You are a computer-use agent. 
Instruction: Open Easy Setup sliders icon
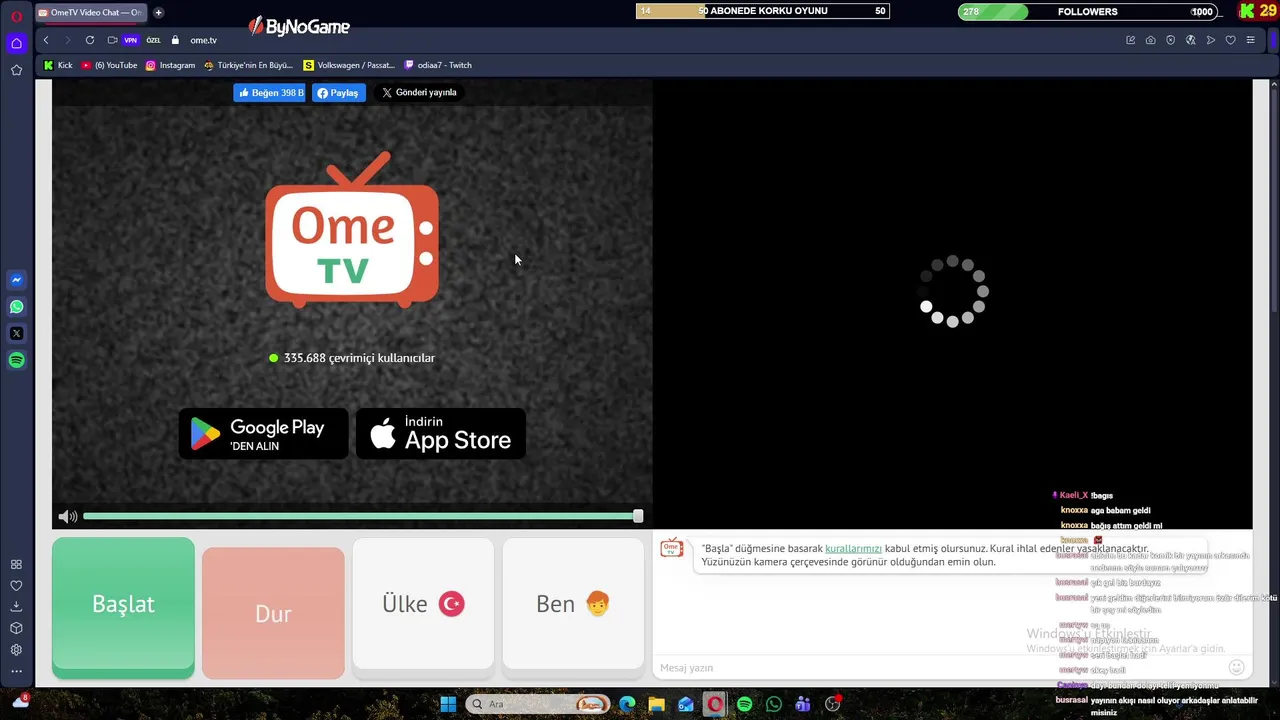(x=1250, y=40)
